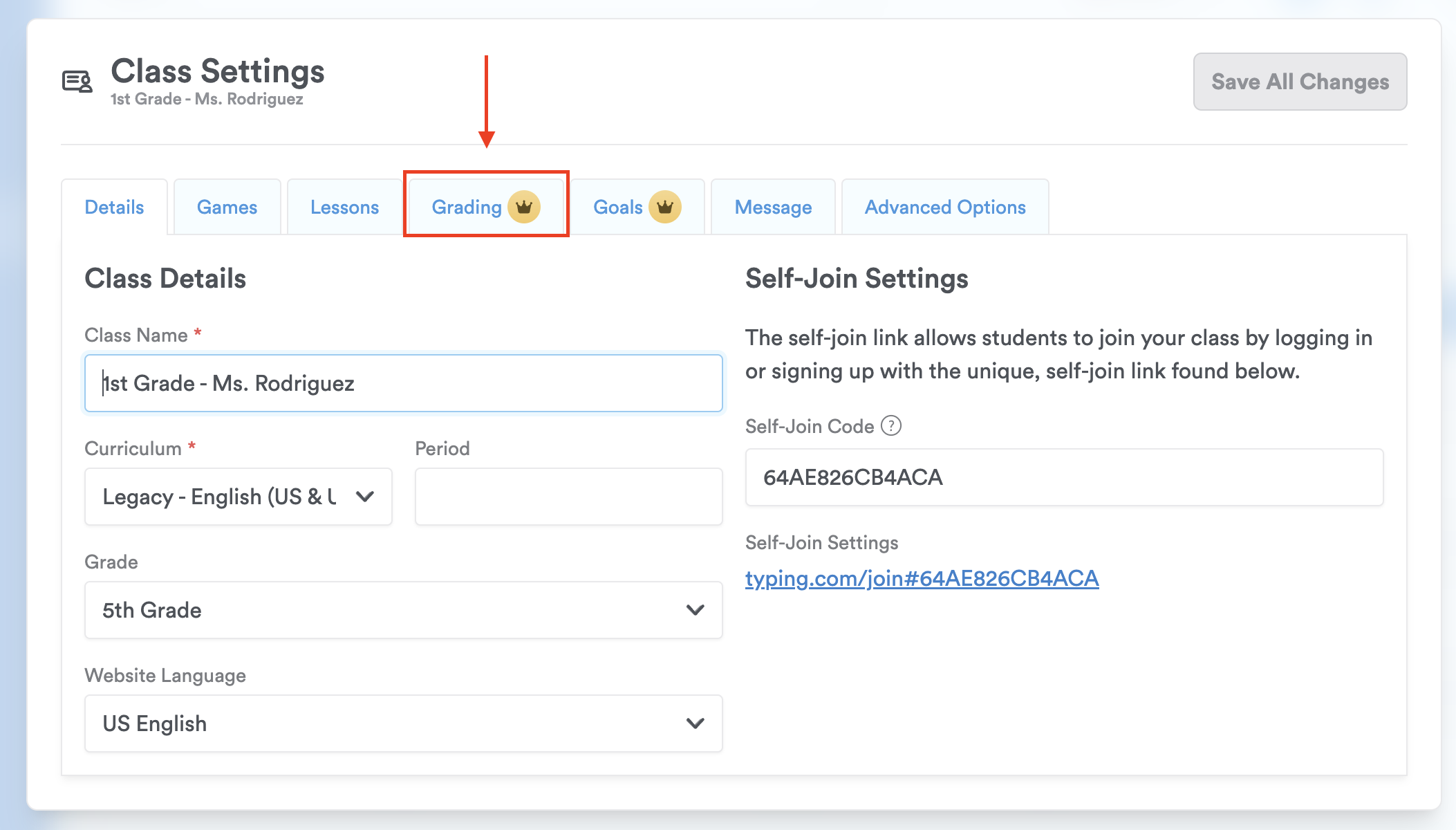Focus the empty Period input field
1456x830 pixels.
pyautogui.click(x=568, y=497)
